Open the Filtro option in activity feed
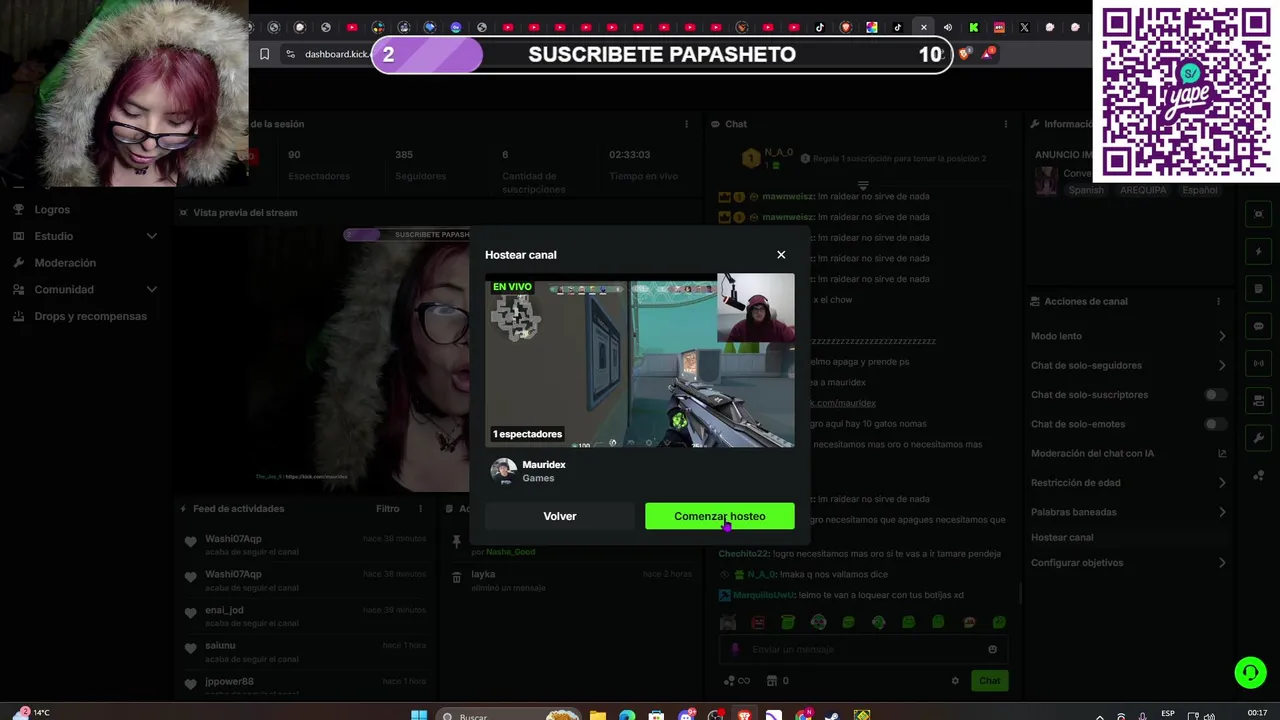 click(x=387, y=509)
